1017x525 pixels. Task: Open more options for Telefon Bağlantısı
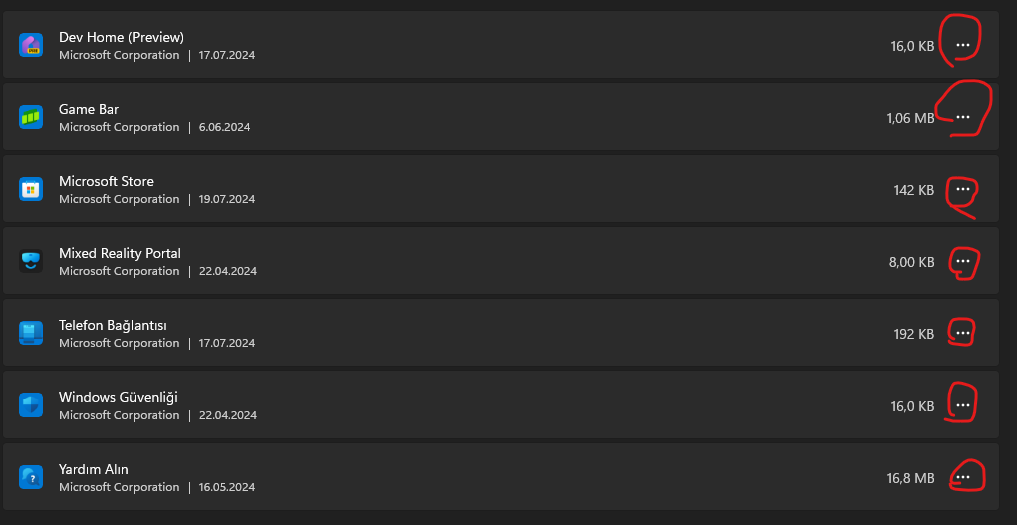[x=962, y=334]
